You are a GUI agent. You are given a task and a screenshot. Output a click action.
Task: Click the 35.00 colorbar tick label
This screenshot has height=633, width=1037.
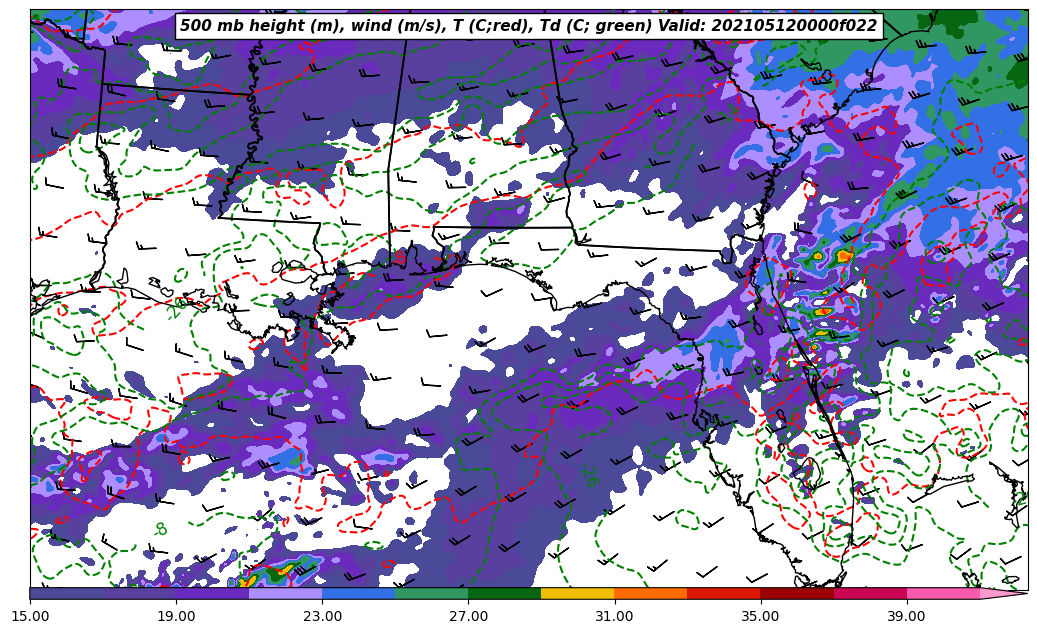[760, 616]
